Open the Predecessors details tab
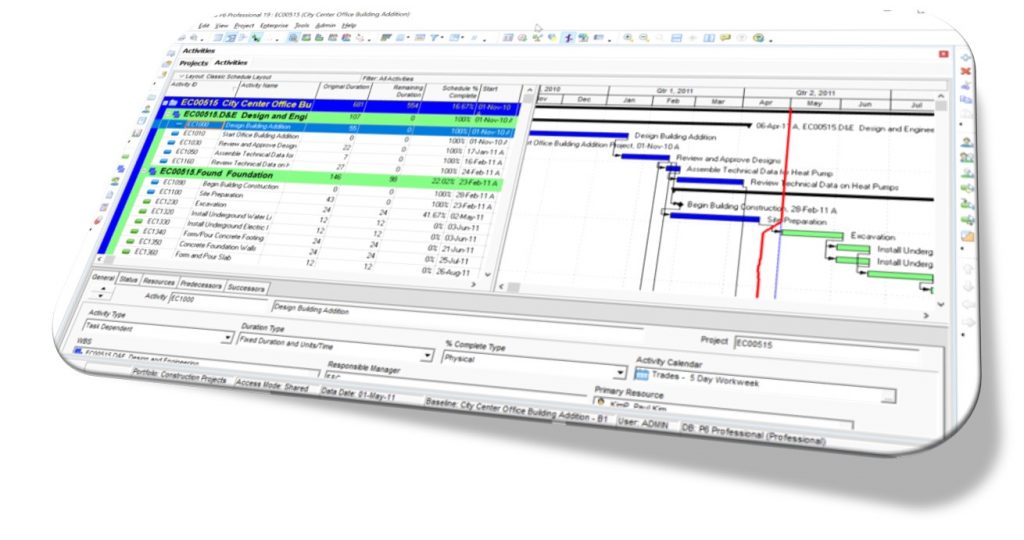Image resolution: width=1024 pixels, height=540 pixels. pyautogui.click(x=201, y=285)
